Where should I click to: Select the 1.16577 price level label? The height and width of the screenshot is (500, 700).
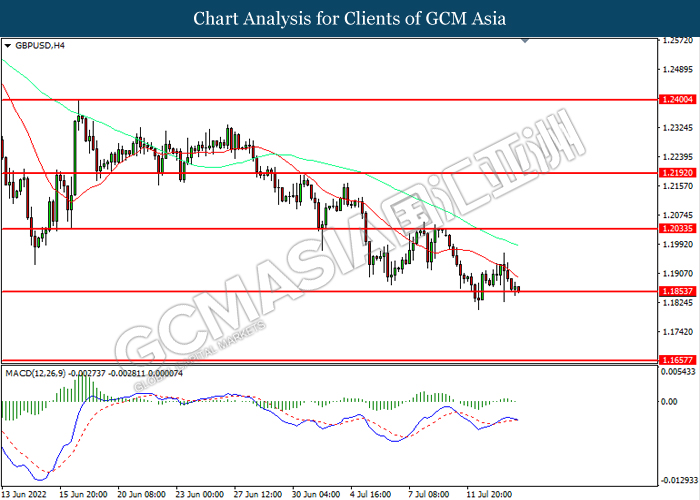pyautogui.click(x=678, y=360)
